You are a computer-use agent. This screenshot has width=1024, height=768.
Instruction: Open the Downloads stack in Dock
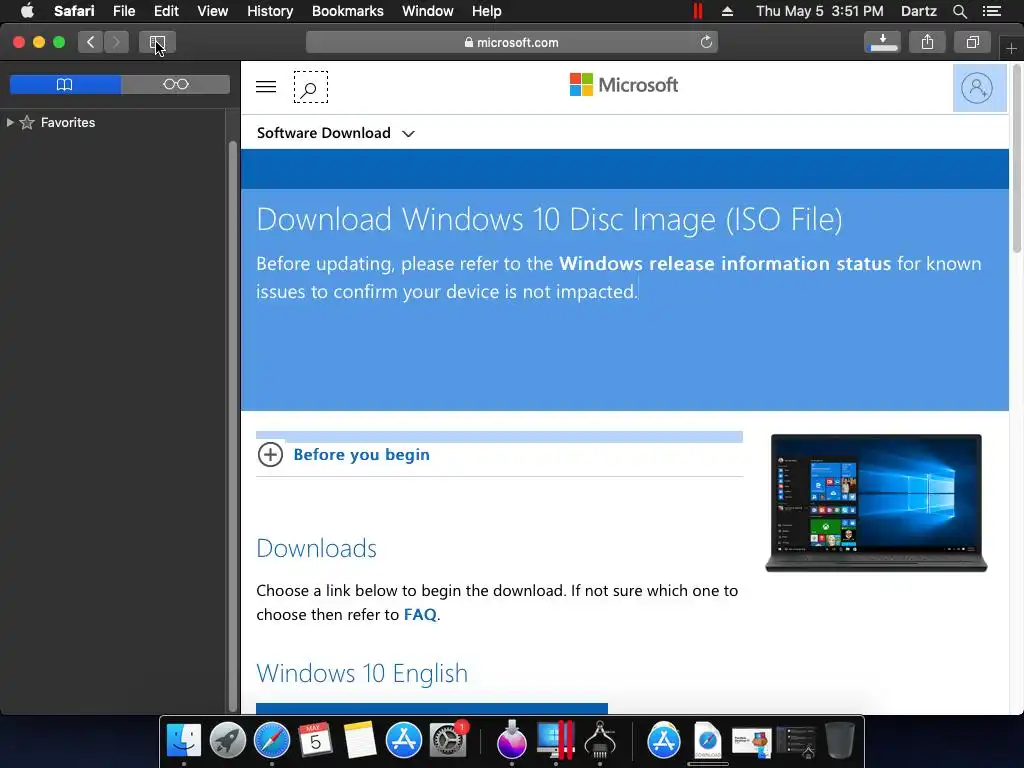pos(707,741)
